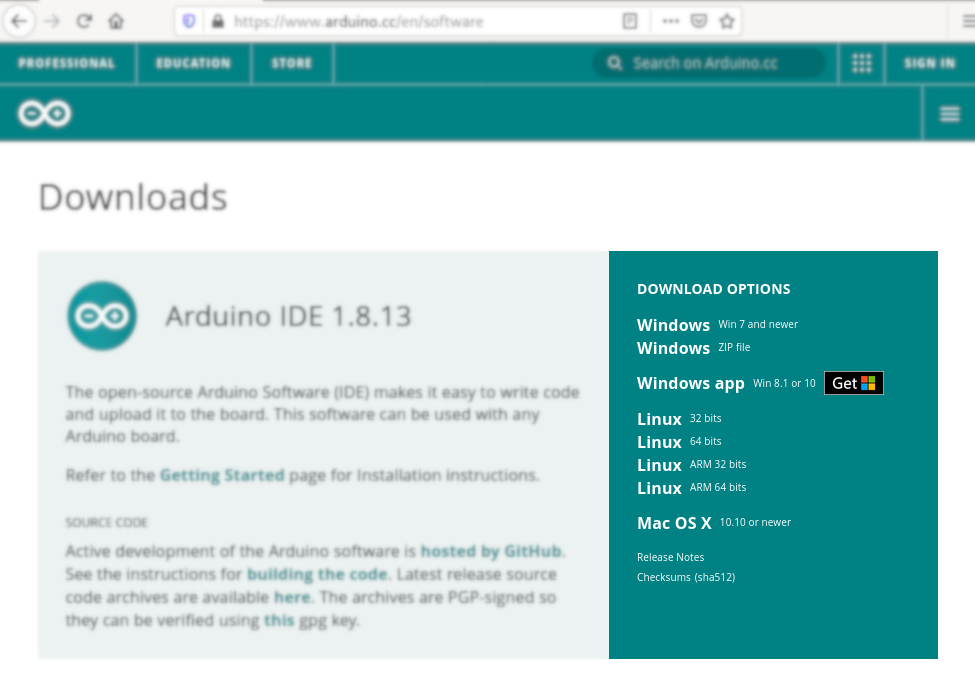This screenshot has width=975, height=679.
Task: Open the tracking protection shield icon
Action: [x=189, y=21]
